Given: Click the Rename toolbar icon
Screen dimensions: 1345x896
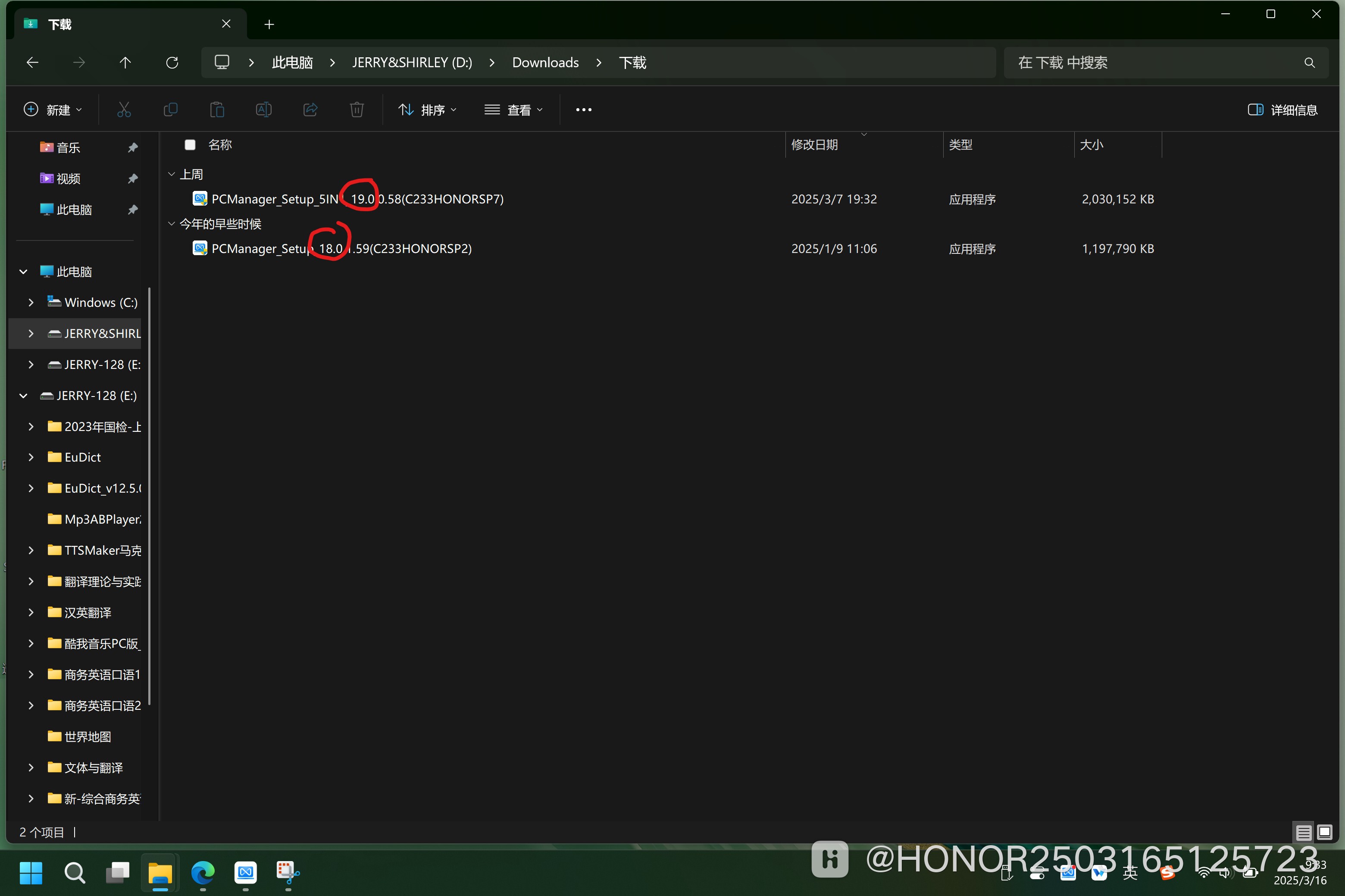Looking at the screenshot, I should (263, 109).
